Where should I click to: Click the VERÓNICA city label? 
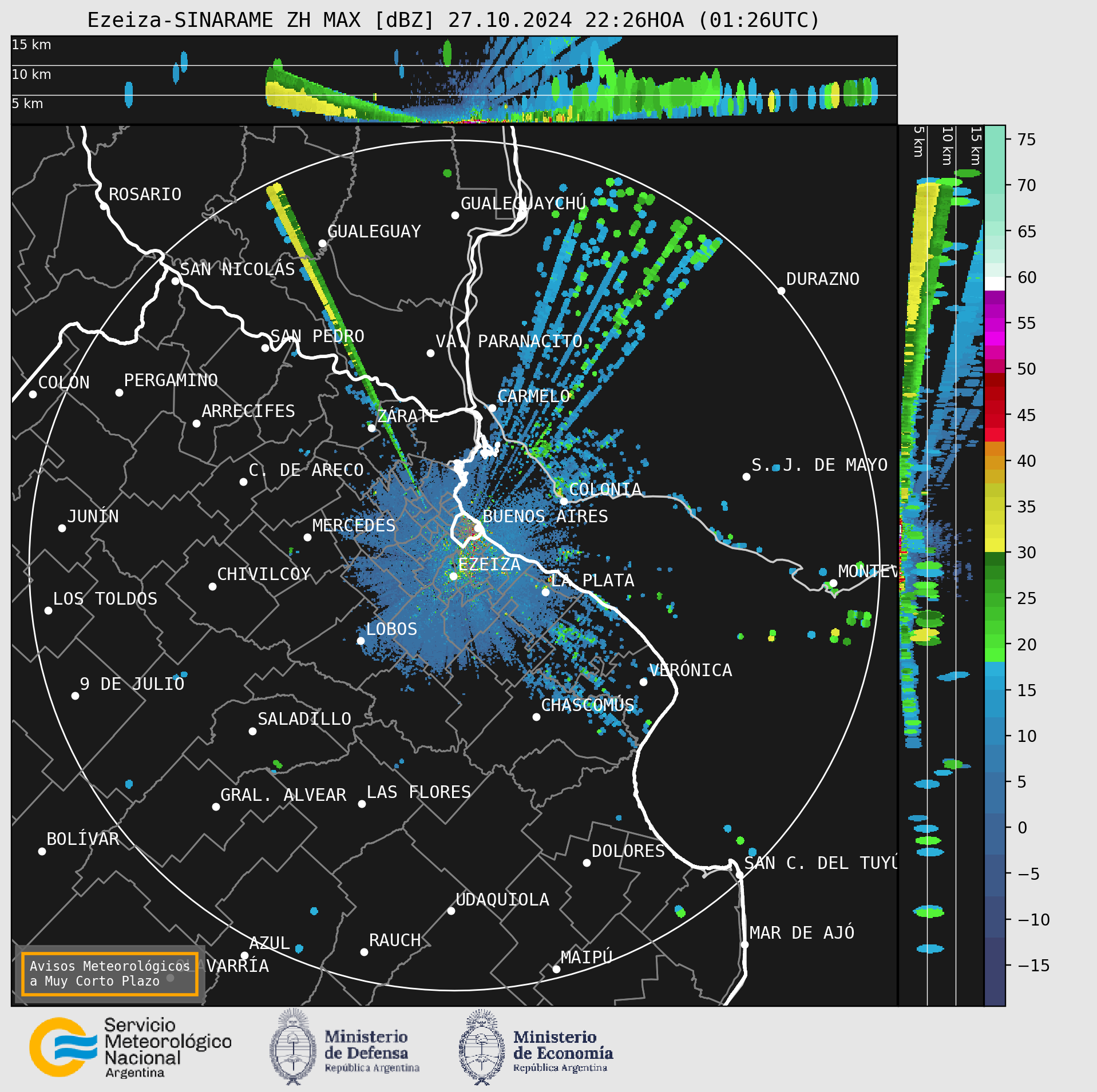click(691, 670)
